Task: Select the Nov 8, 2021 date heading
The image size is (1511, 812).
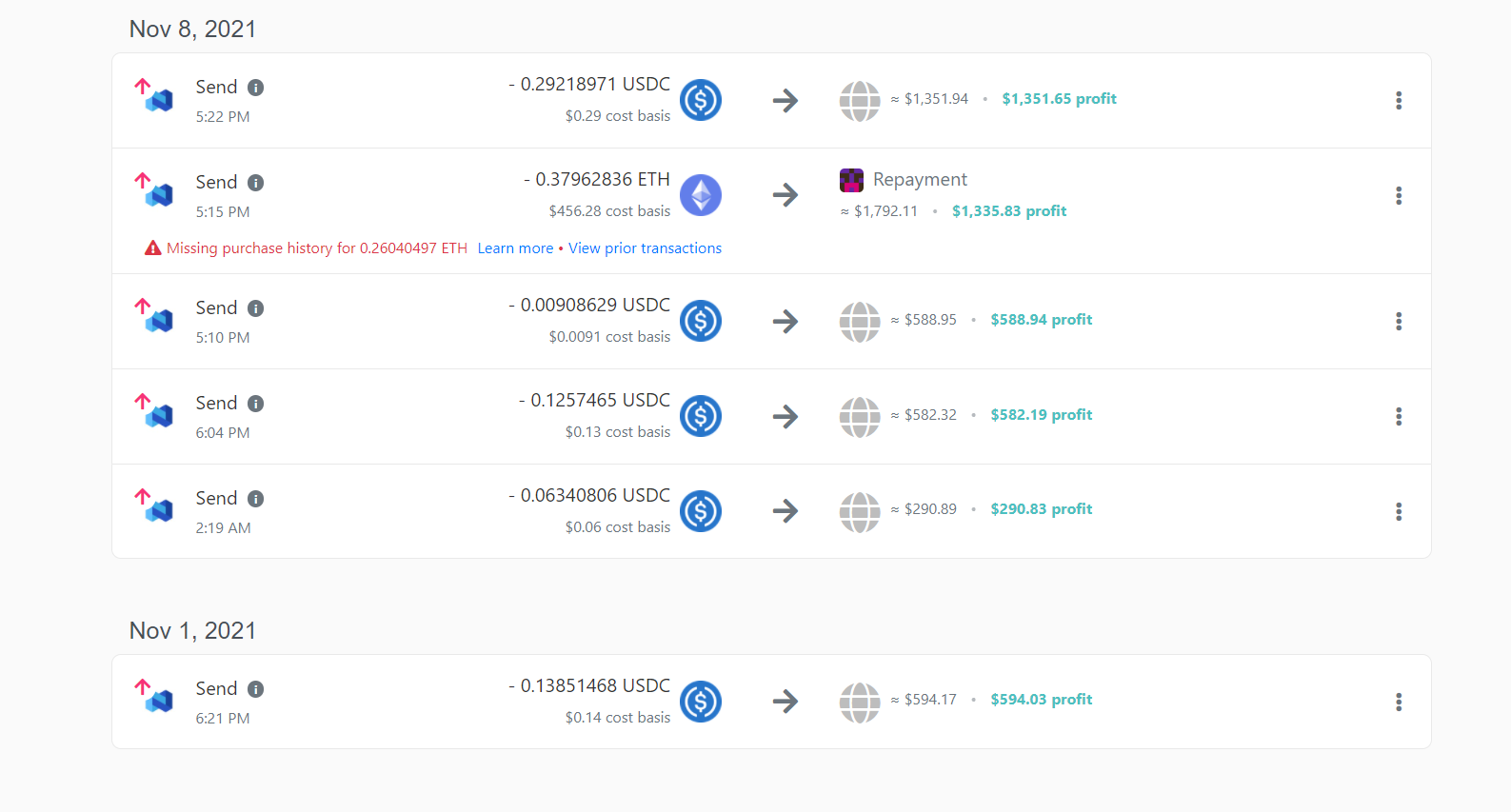Action: click(192, 30)
